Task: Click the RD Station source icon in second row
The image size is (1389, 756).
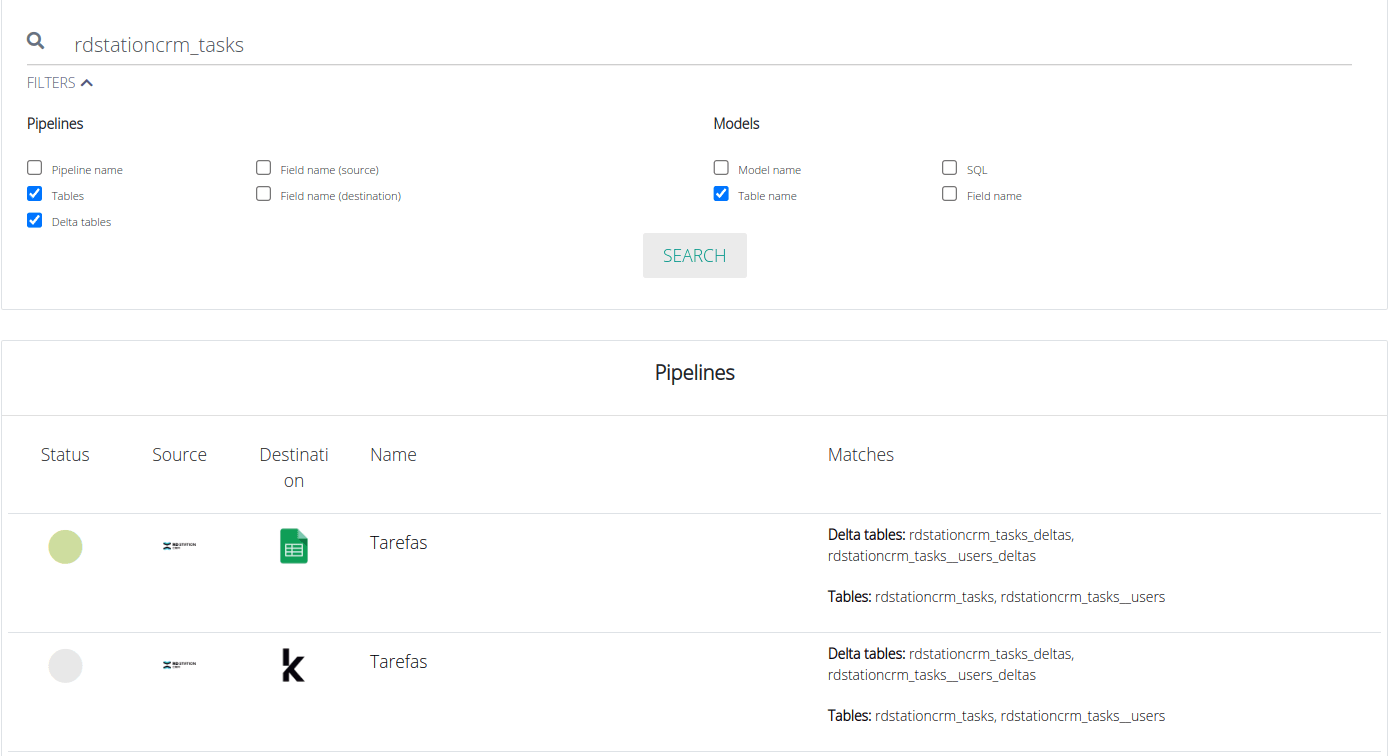Action: tap(179, 665)
